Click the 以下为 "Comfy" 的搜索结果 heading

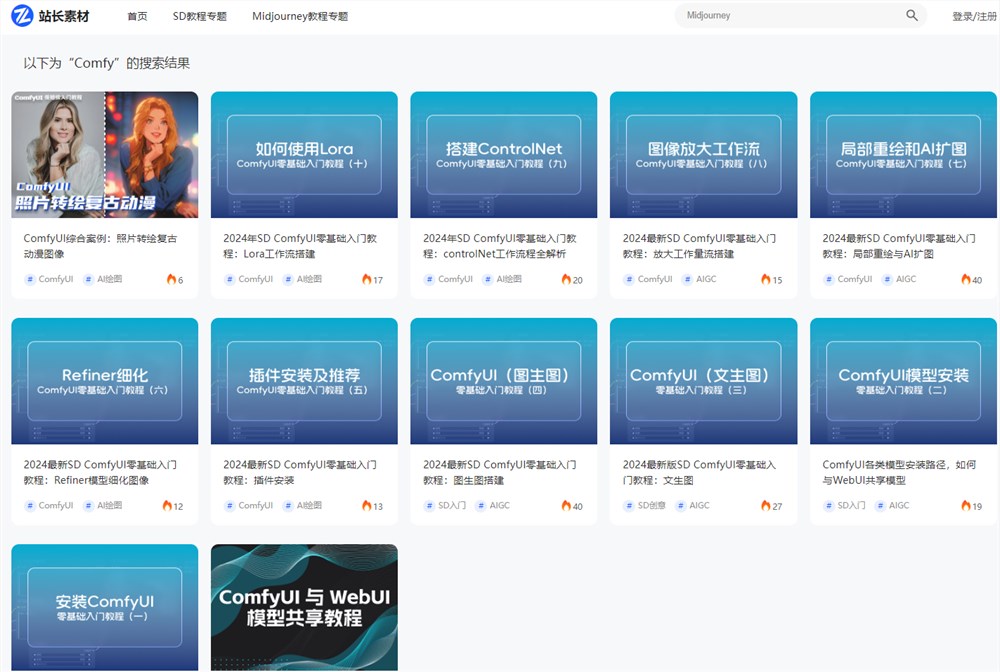click(x=107, y=63)
